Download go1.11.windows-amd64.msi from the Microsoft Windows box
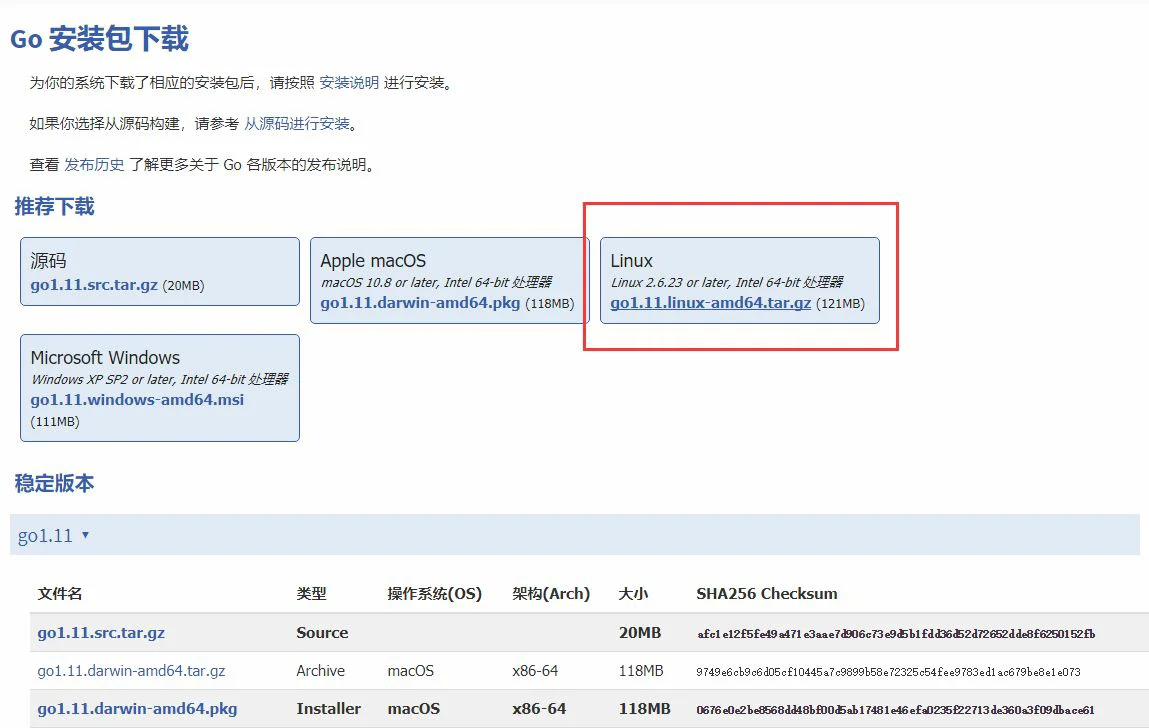1149x728 pixels. coord(137,400)
